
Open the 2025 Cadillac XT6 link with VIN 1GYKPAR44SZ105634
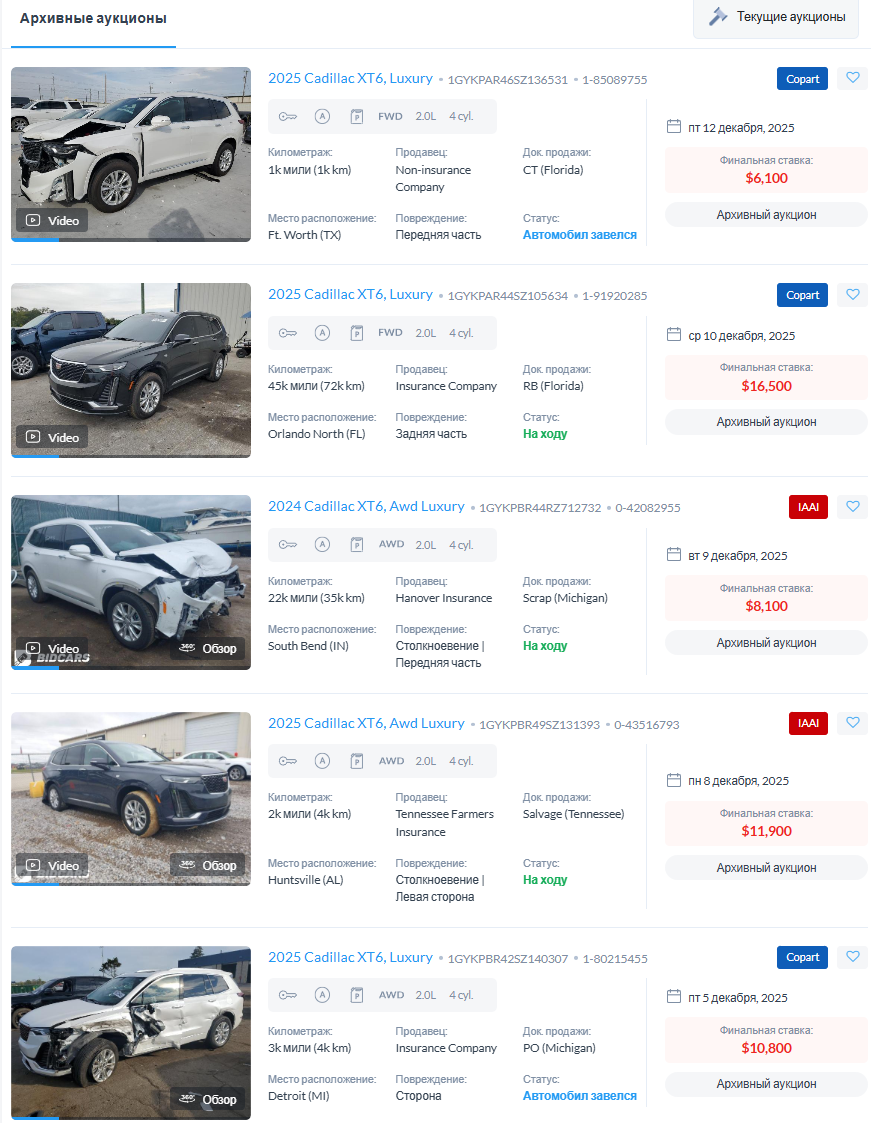tap(350, 294)
